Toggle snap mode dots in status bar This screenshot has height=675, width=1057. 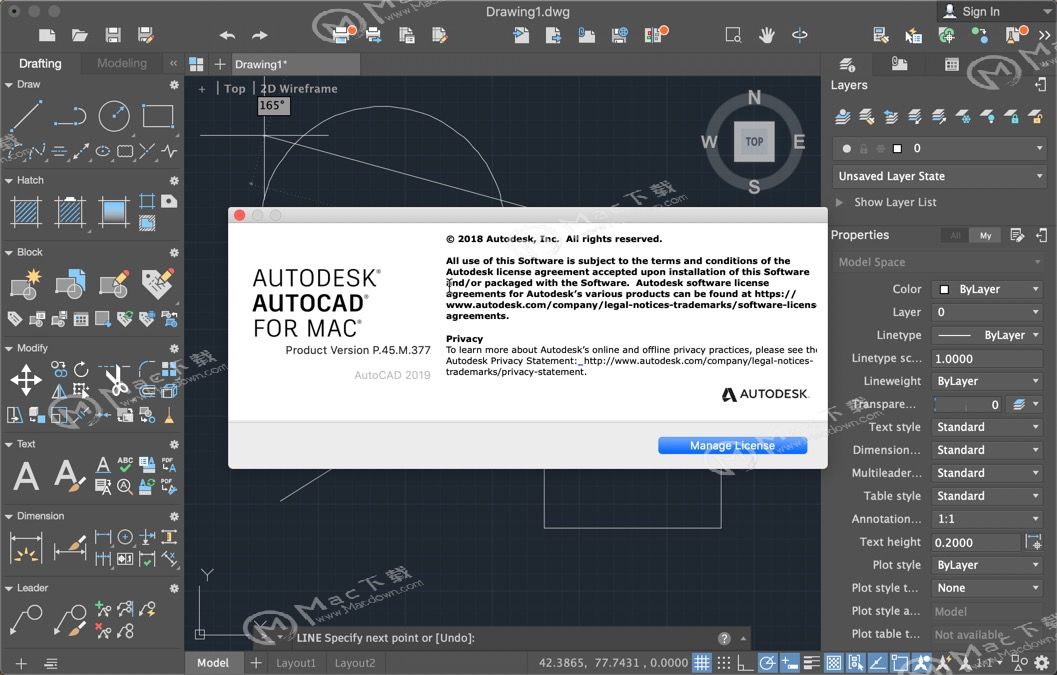pyautogui.click(x=723, y=663)
